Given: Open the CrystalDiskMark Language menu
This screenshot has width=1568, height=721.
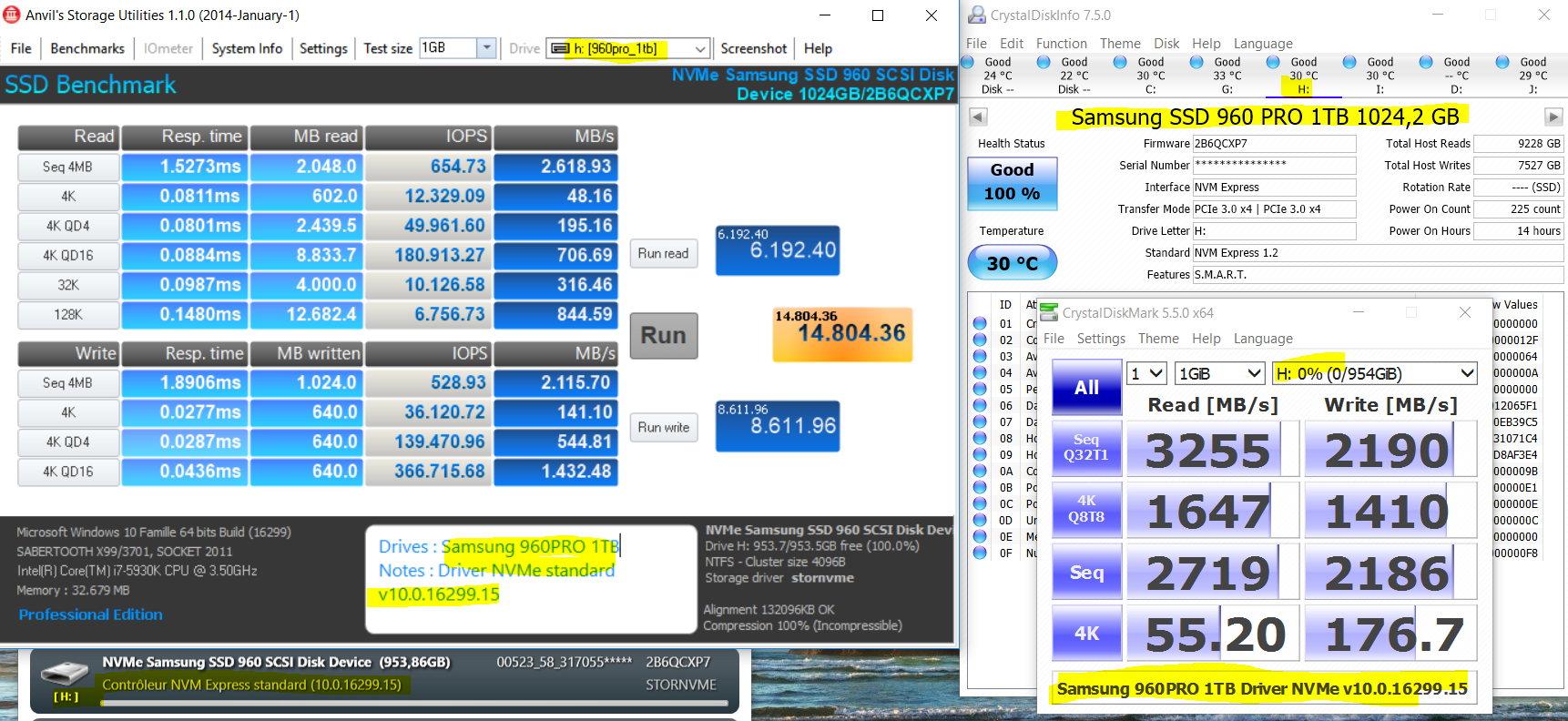Looking at the screenshot, I should [1263, 339].
